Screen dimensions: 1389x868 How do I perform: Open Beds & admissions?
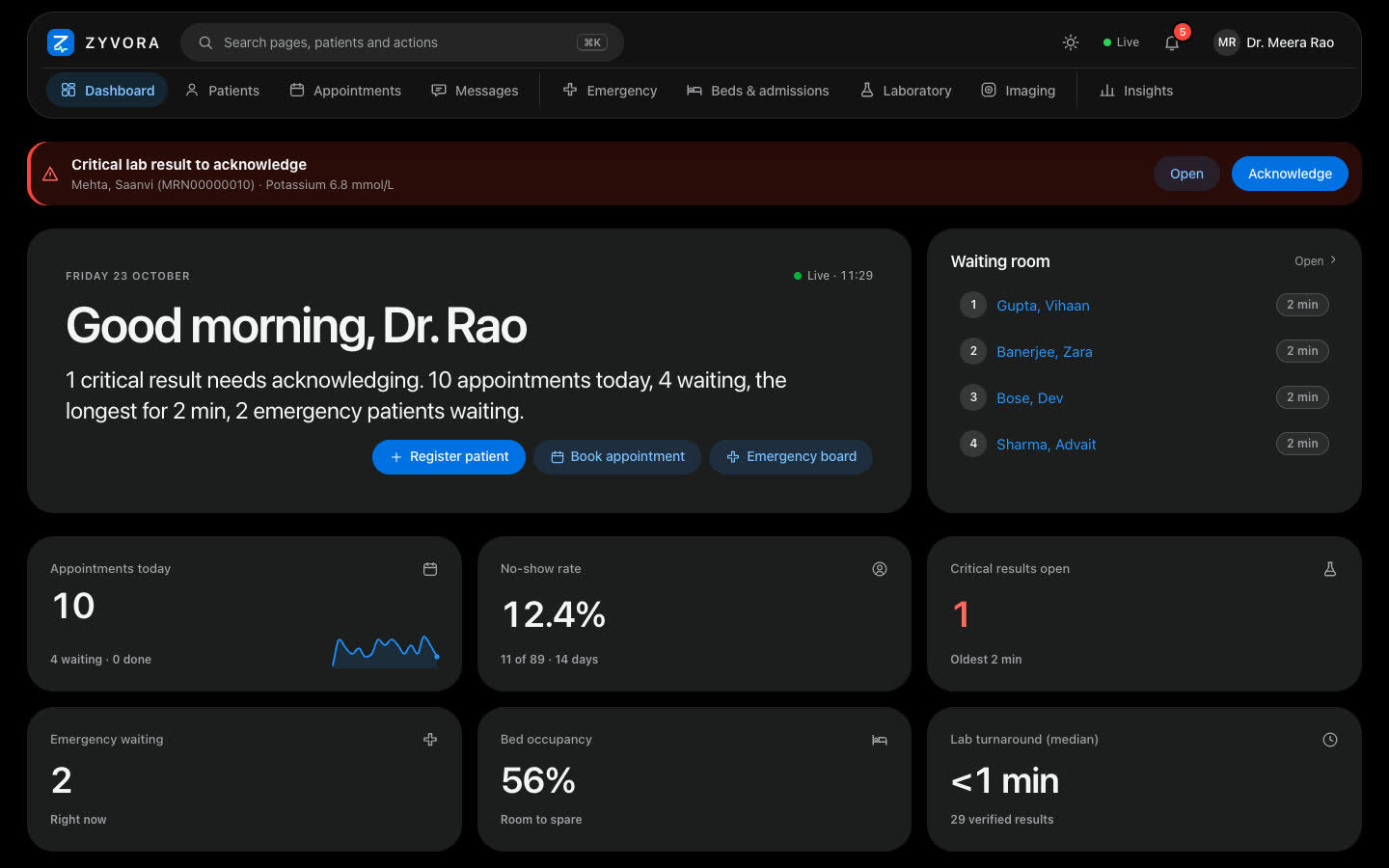pyautogui.click(x=758, y=91)
